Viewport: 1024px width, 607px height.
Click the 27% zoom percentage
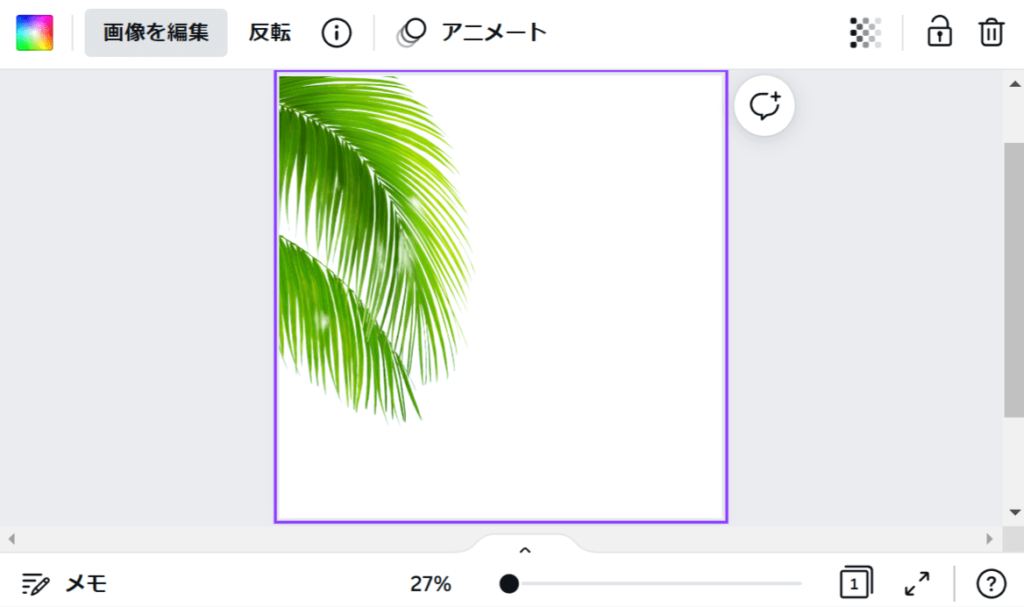point(430,583)
